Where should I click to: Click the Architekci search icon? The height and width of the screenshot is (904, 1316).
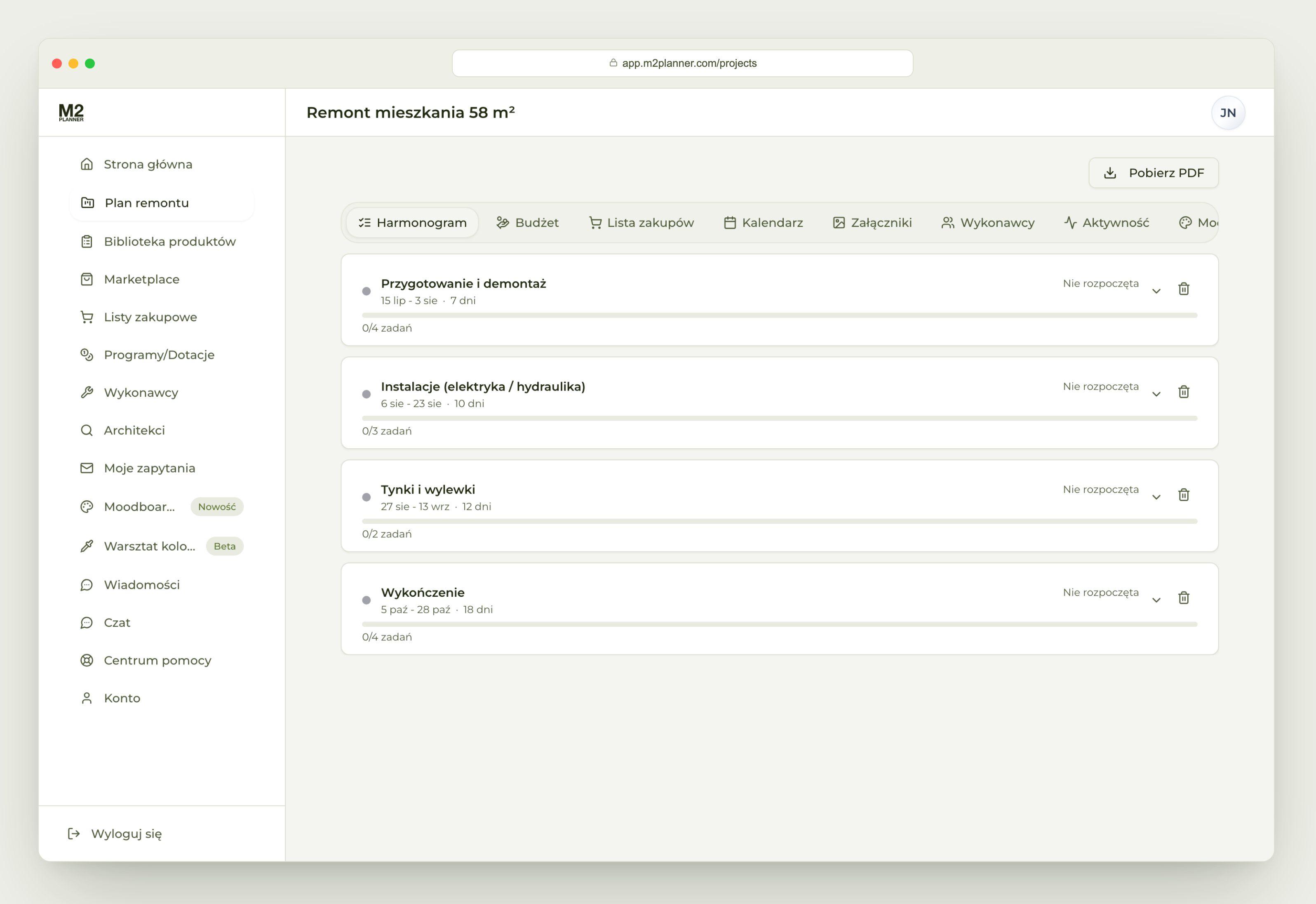87,431
